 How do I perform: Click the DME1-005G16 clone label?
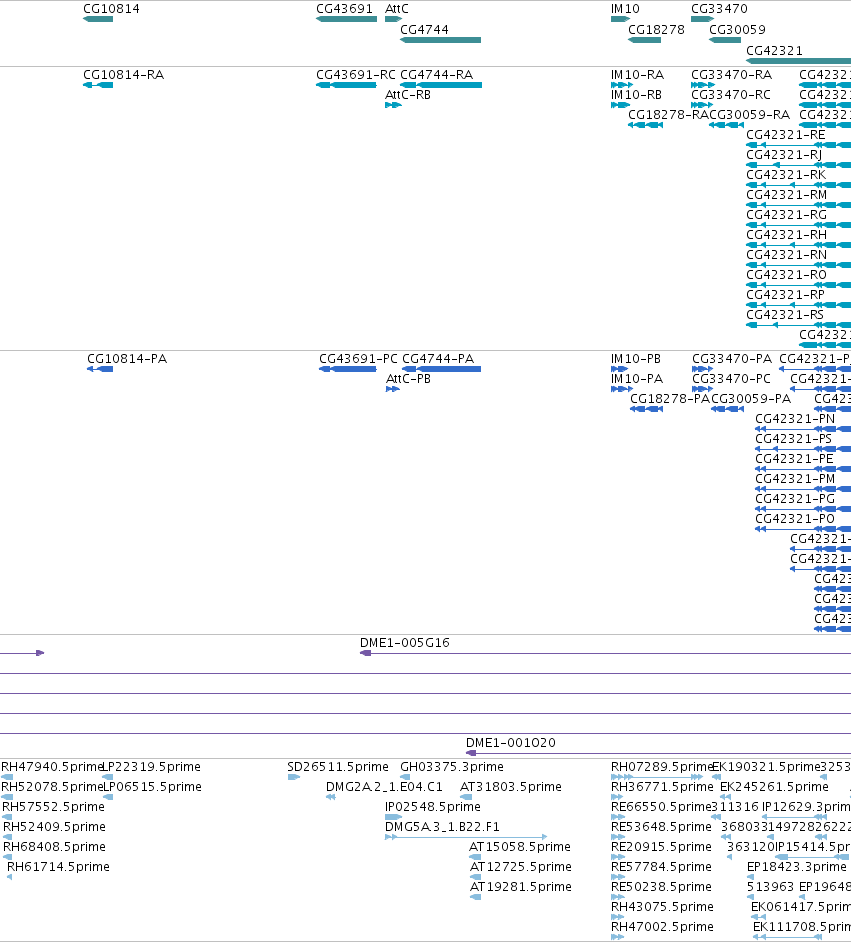point(404,643)
